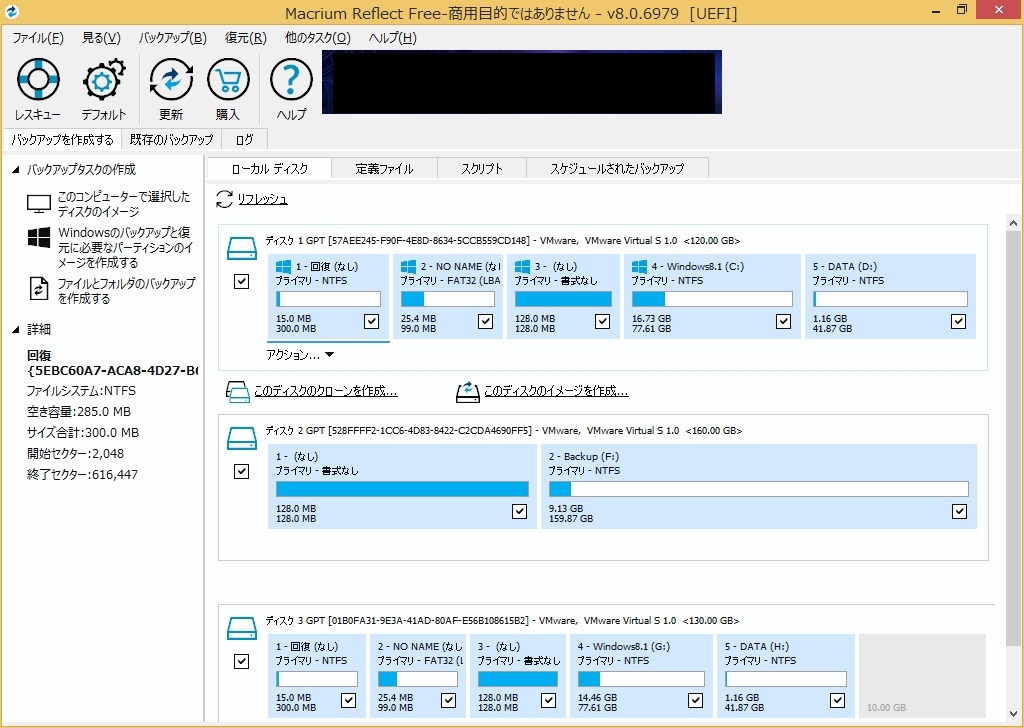Click the image disk icon

pos(468,391)
